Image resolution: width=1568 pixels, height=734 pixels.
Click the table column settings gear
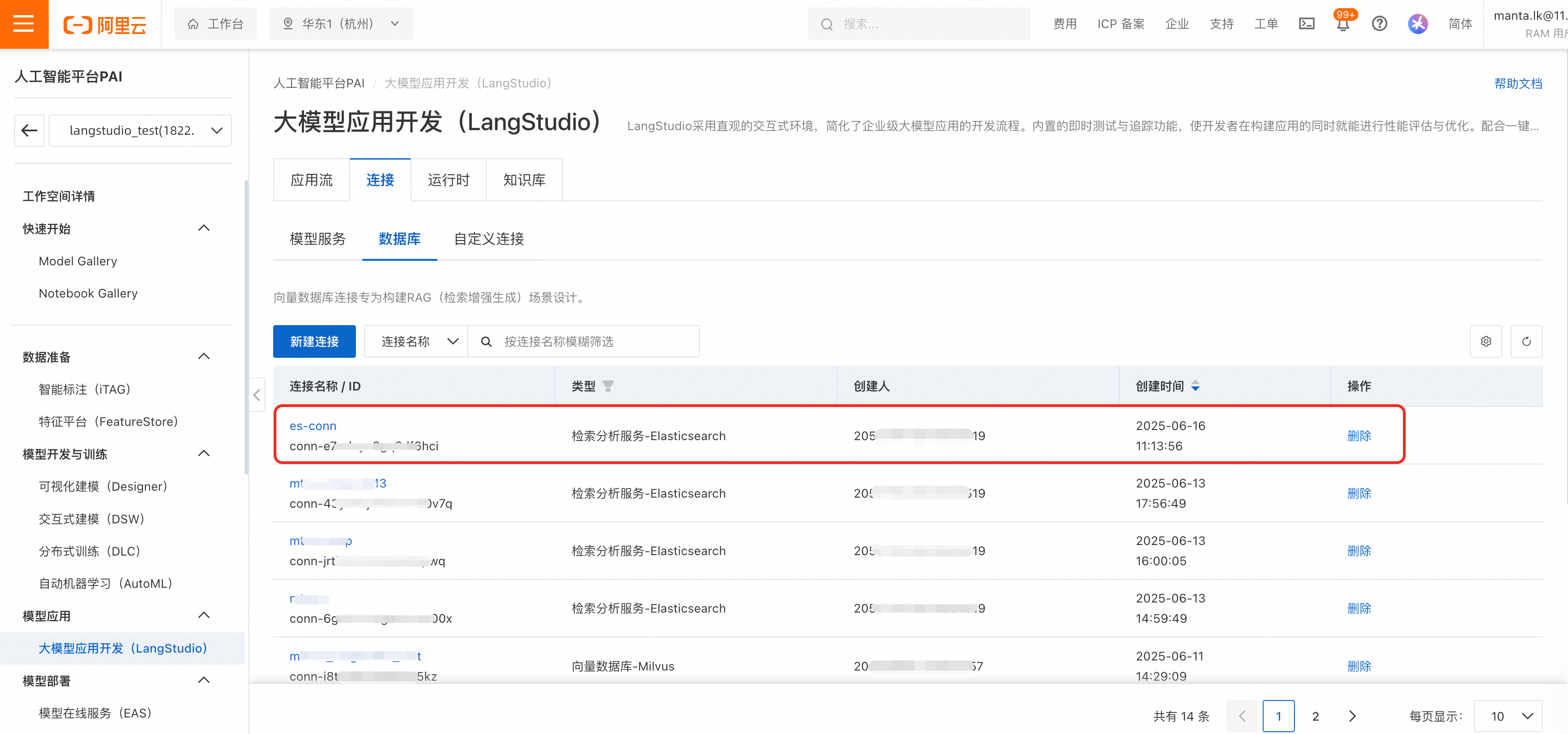[x=1486, y=341]
